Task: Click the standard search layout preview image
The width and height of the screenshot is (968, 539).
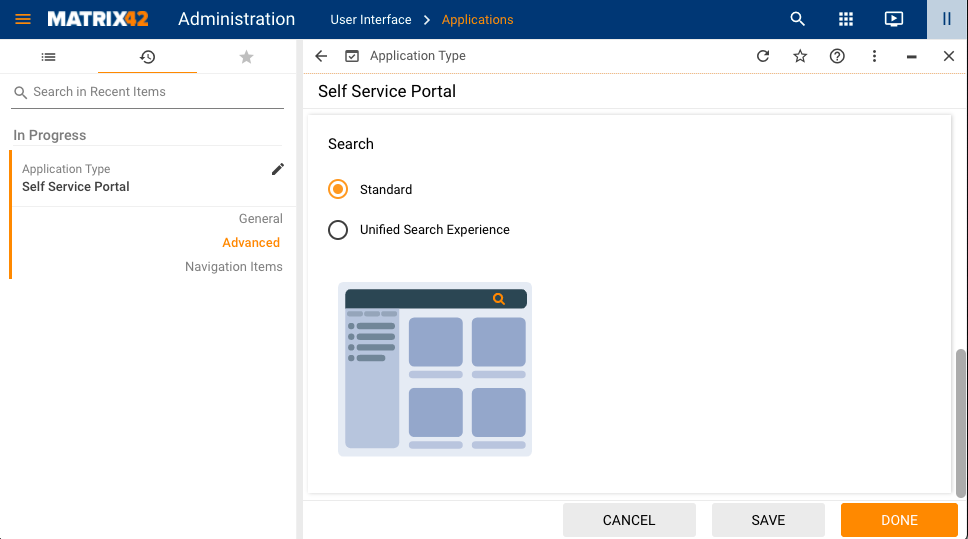Action: tap(435, 369)
